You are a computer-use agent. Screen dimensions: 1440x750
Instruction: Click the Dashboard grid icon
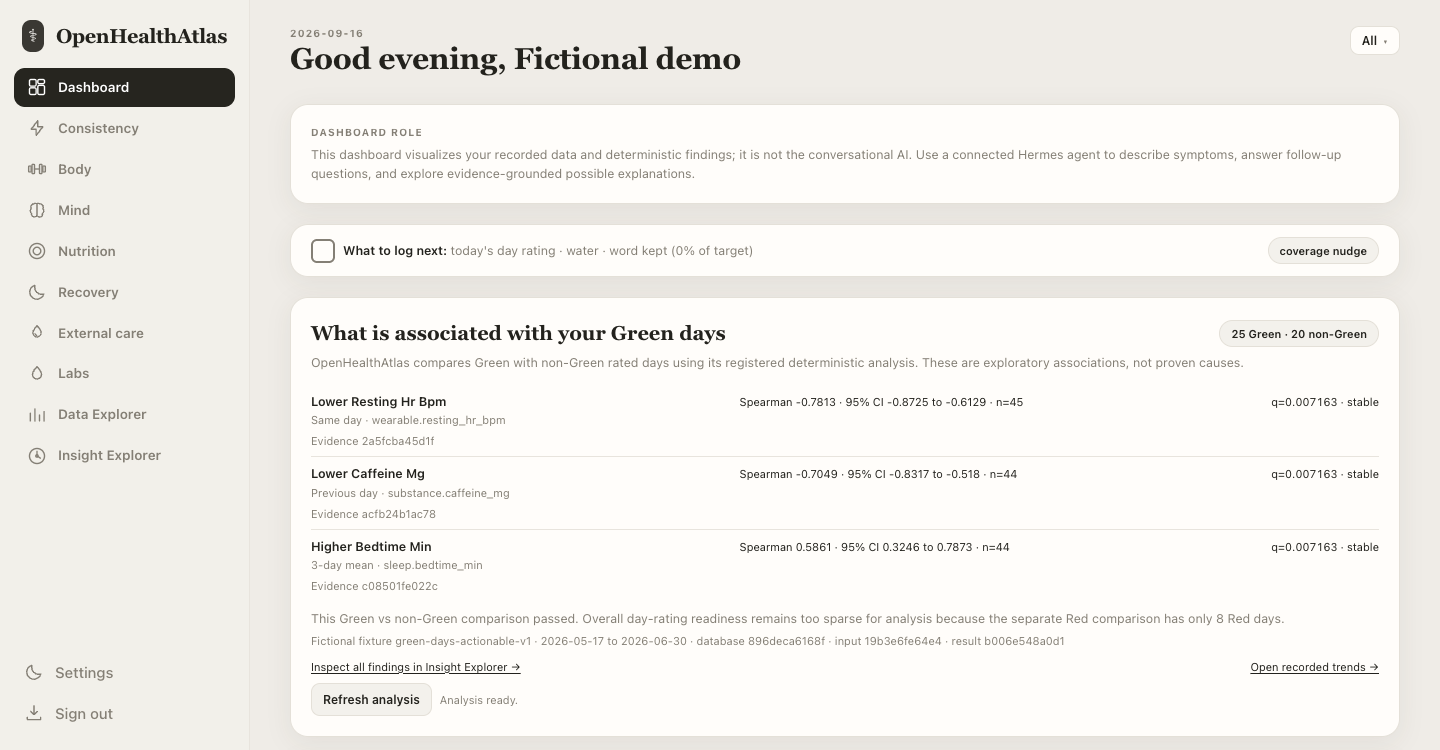[x=37, y=87]
